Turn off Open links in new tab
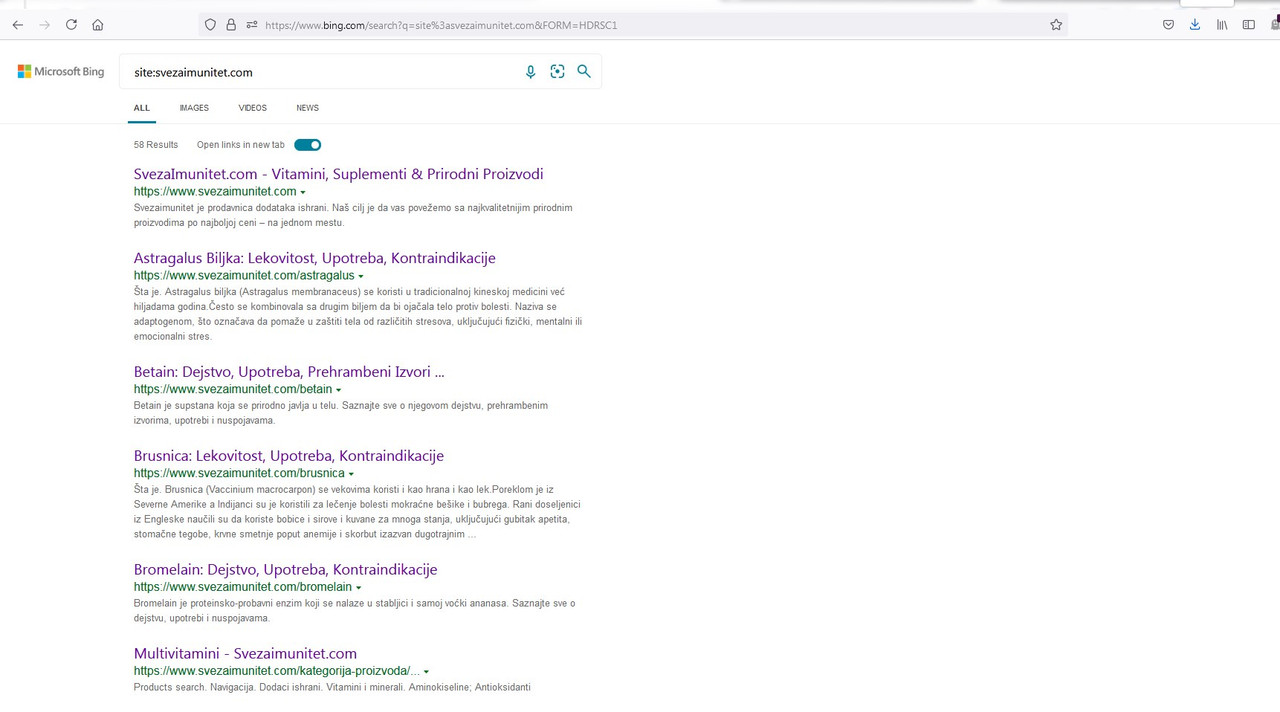 tap(308, 145)
